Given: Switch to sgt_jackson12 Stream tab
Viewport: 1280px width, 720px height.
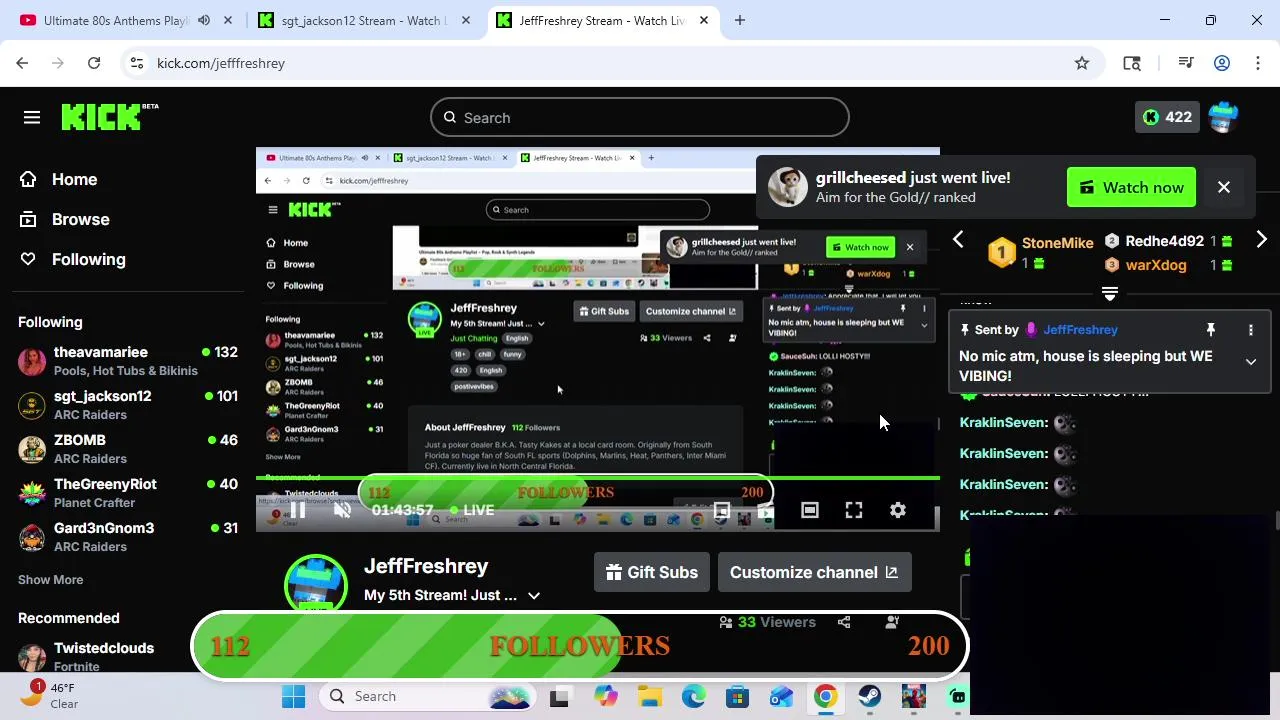Looking at the screenshot, I should (363, 20).
